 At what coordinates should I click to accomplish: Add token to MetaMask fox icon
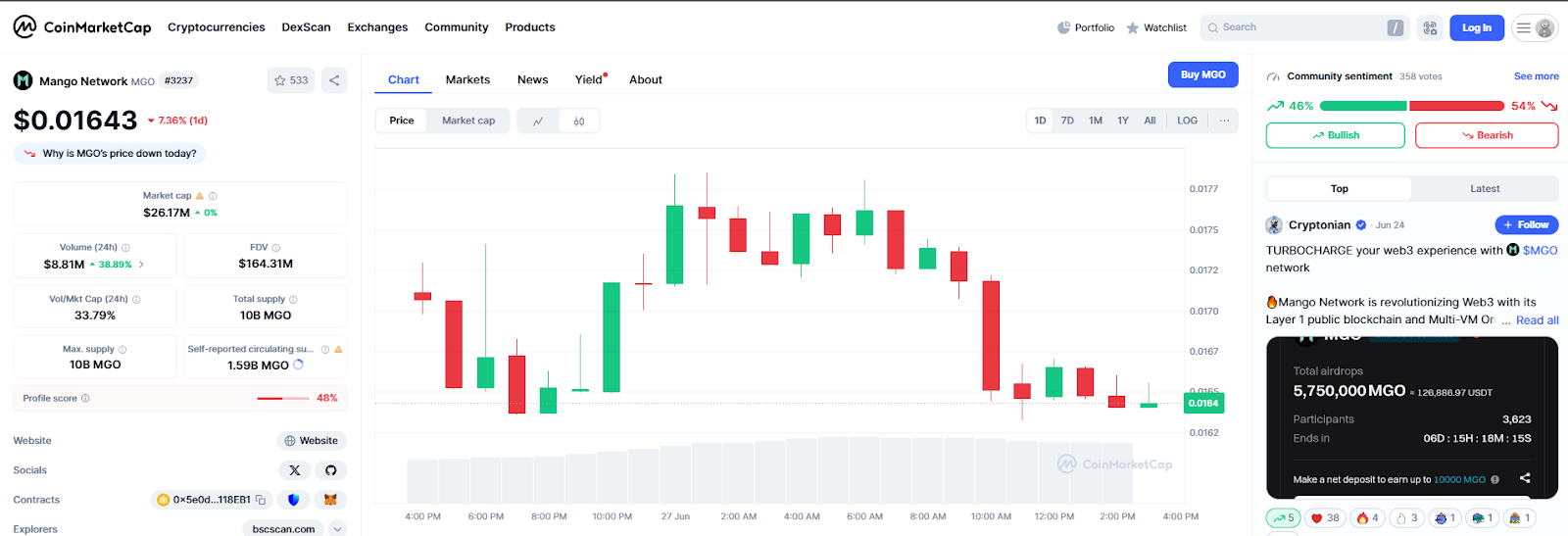pyautogui.click(x=331, y=500)
